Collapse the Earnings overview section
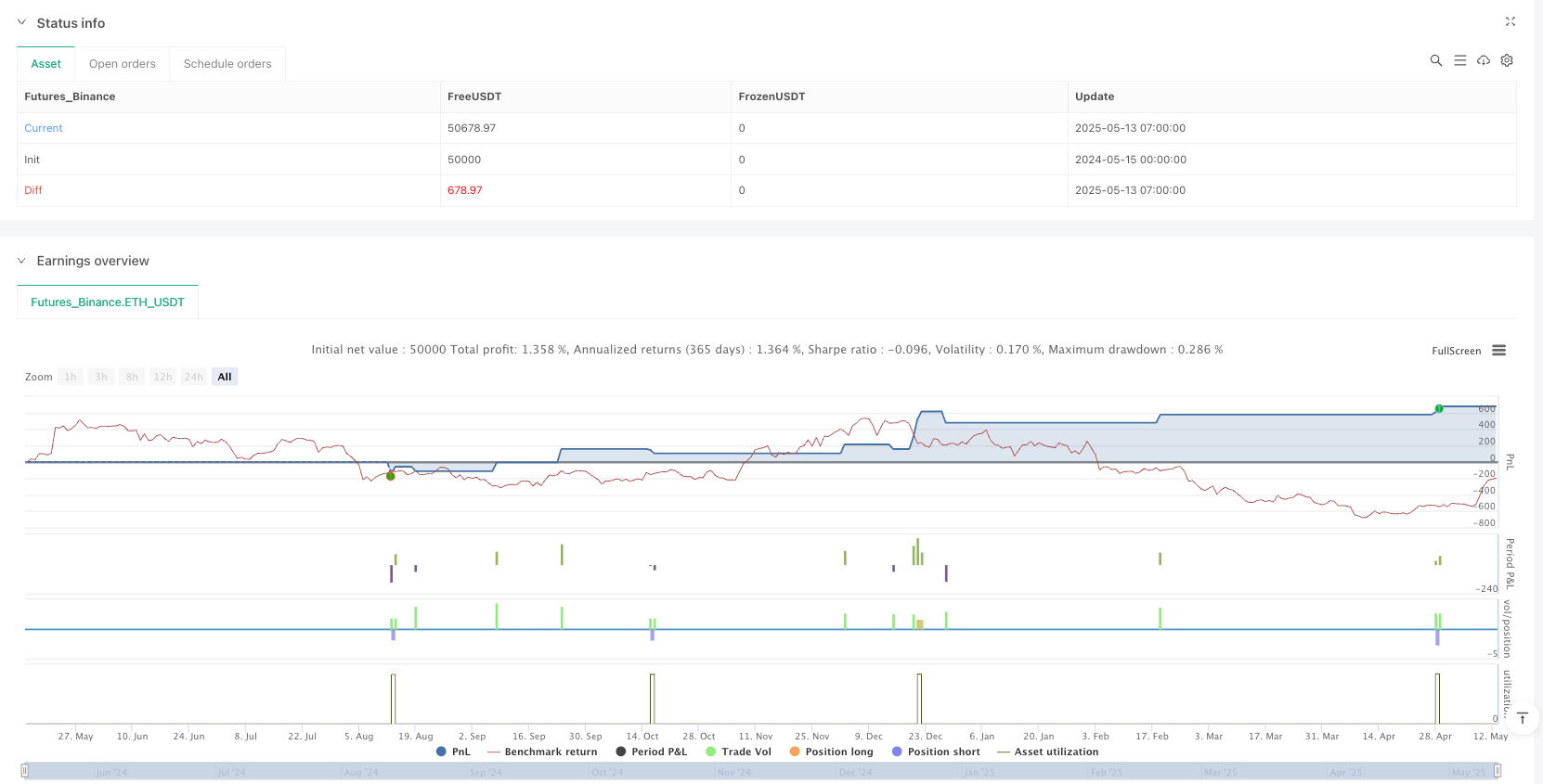The image size is (1543, 784). click(21, 261)
